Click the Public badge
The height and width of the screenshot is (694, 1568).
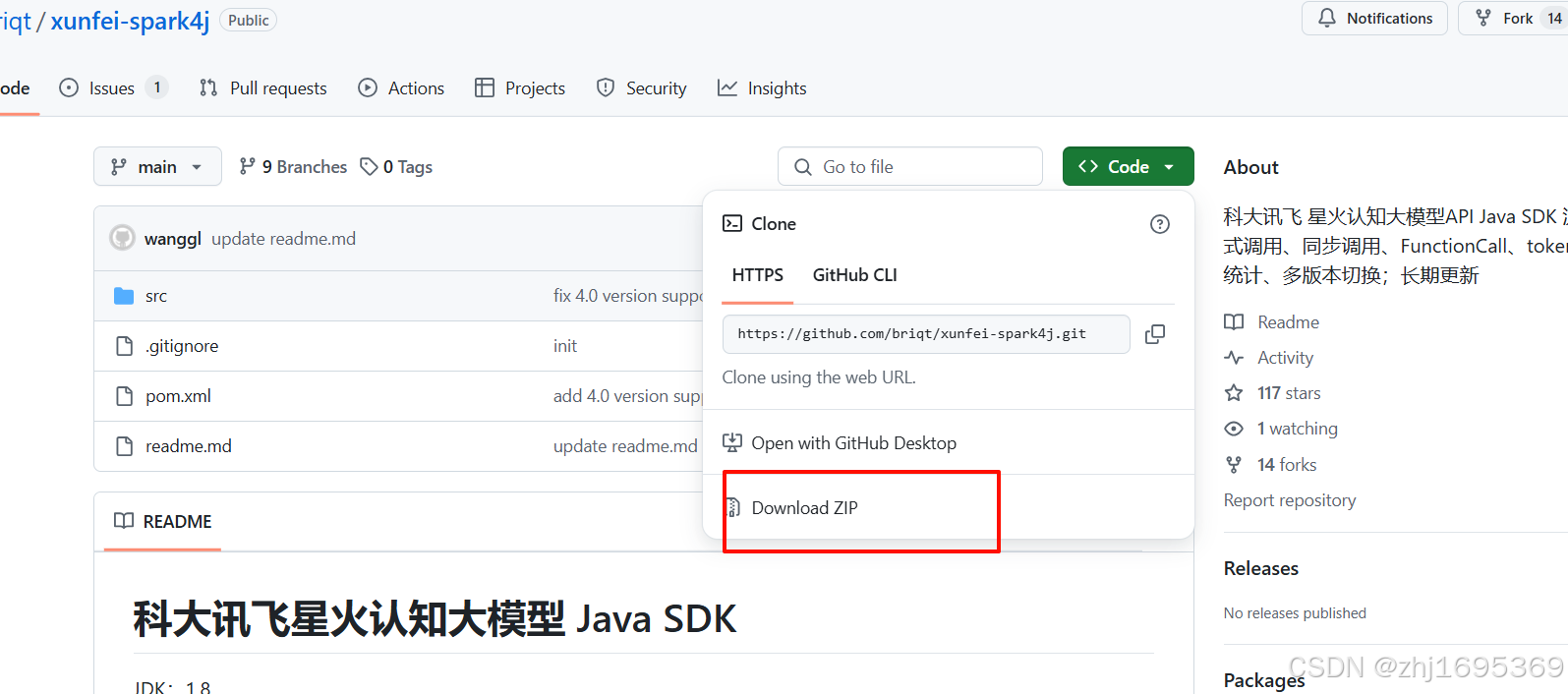point(249,20)
